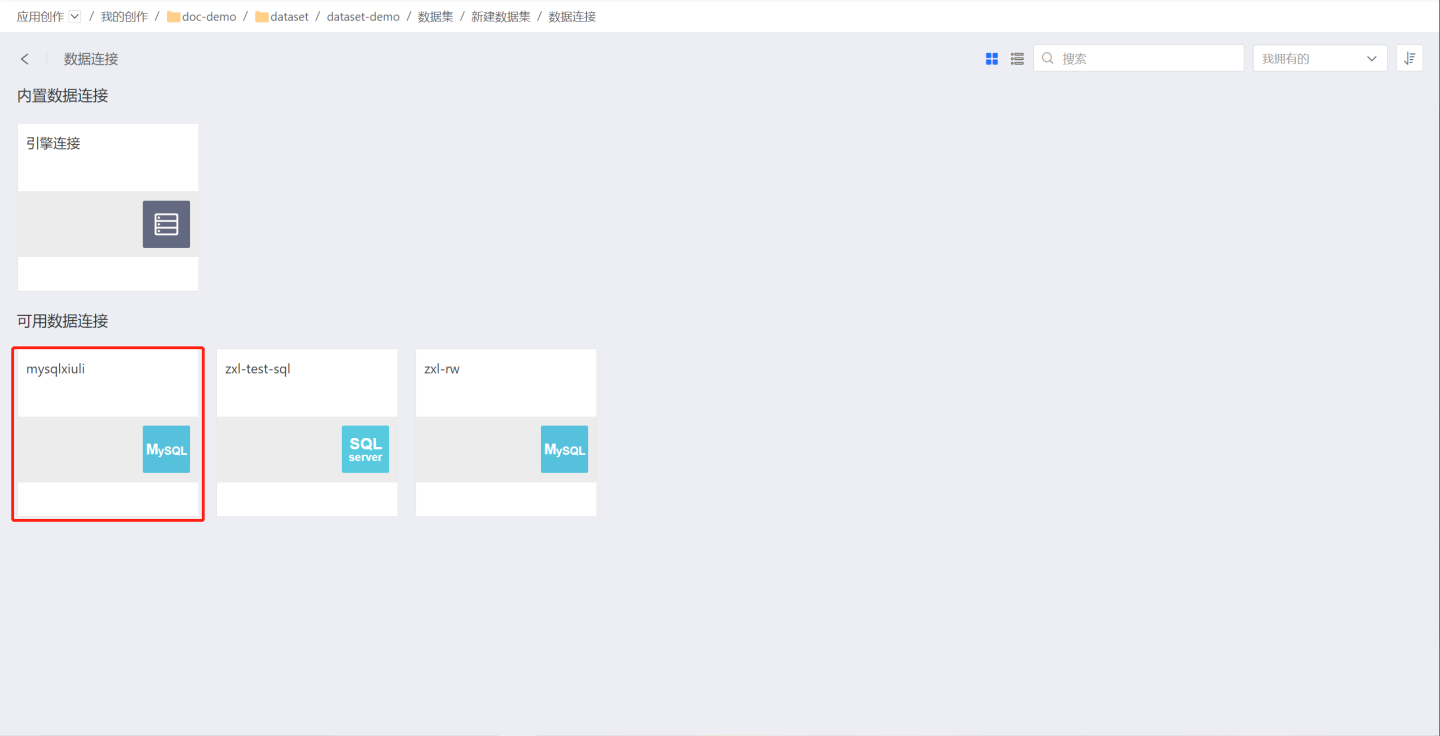Navigate to dataset folder in breadcrumb
1440x736 pixels.
click(290, 17)
